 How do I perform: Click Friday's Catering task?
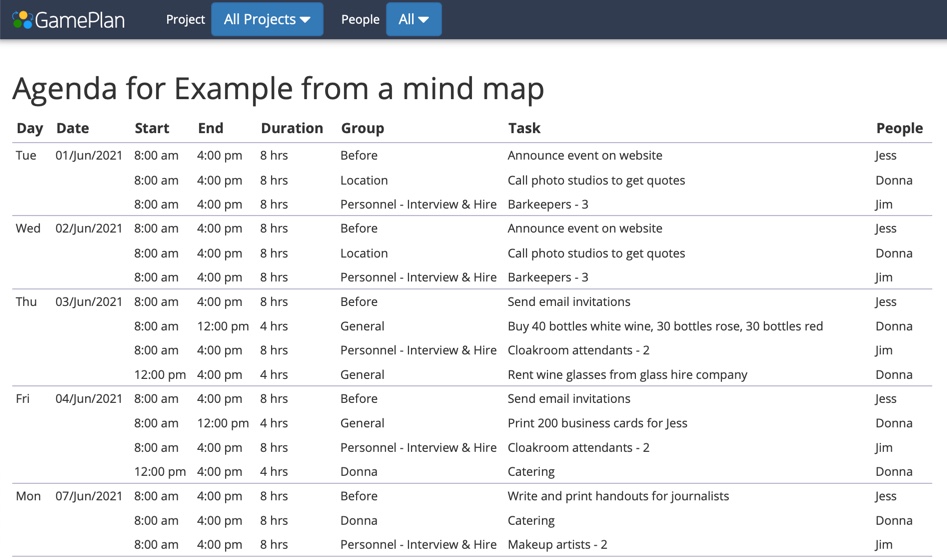531,472
